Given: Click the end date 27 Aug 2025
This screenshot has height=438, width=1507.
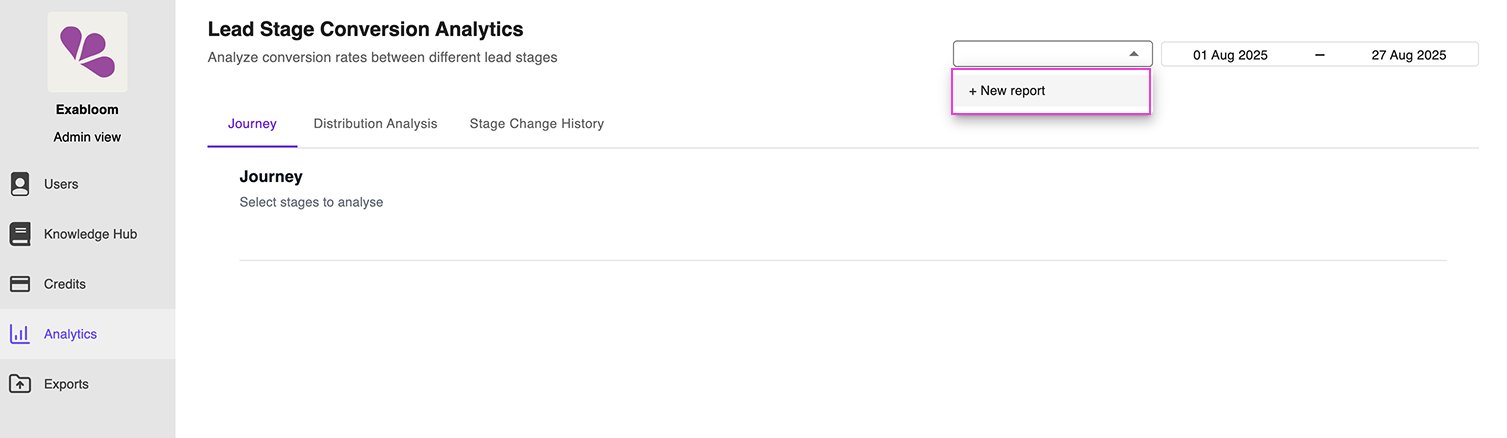Looking at the screenshot, I should tap(1408, 55).
